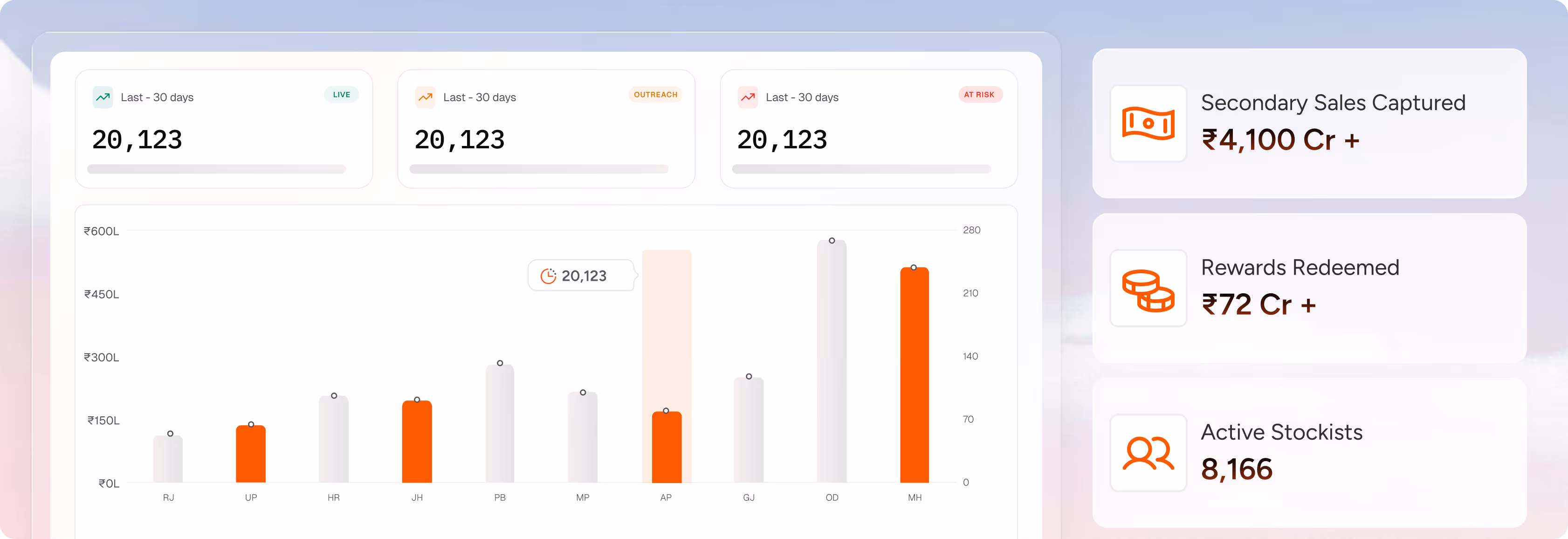1568x539 pixels.
Task: Click the coins icon beside Rewards Redeemed
Action: 1148,290
